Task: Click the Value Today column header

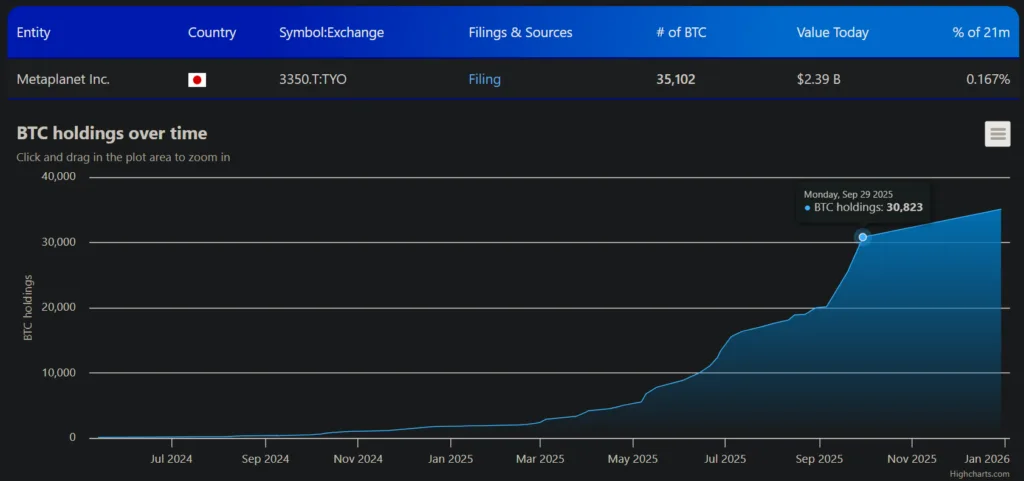Action: (x=833, y=33)
